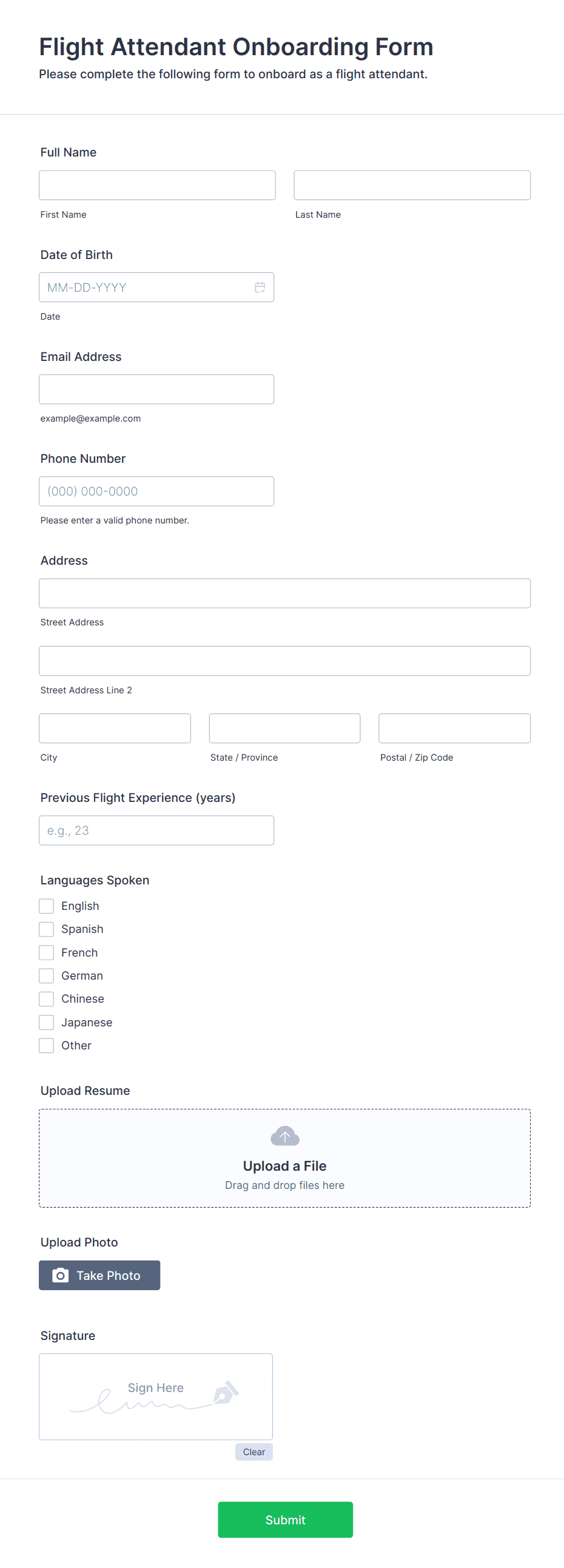Tick the German checkbox

[x=46, y=976]
